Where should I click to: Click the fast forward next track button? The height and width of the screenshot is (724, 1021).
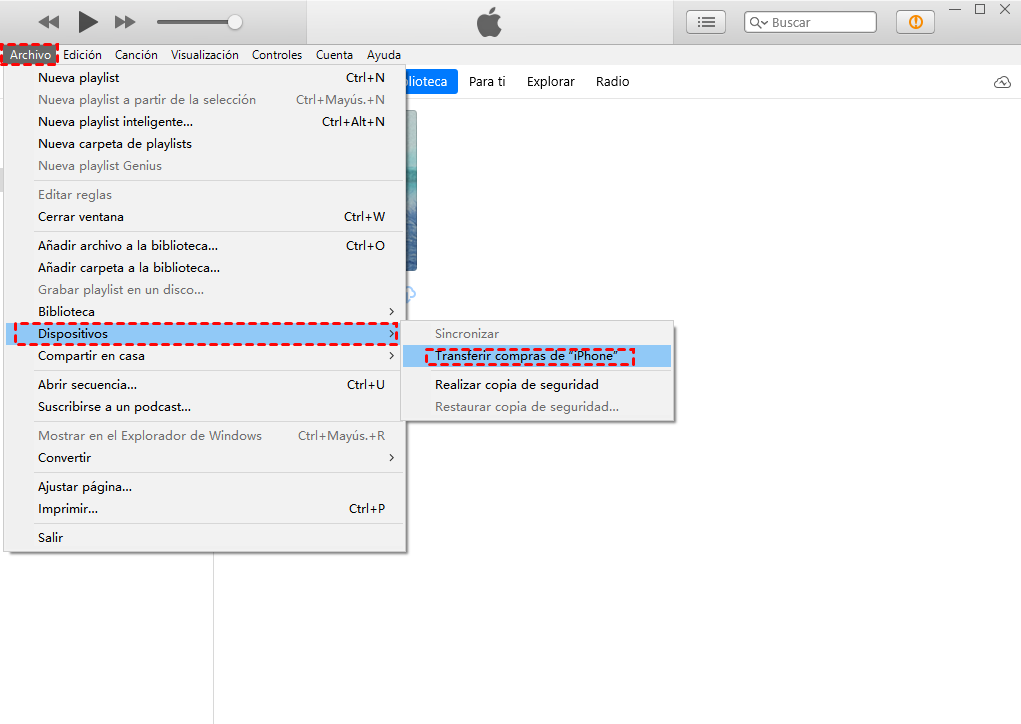coord(125,22)
